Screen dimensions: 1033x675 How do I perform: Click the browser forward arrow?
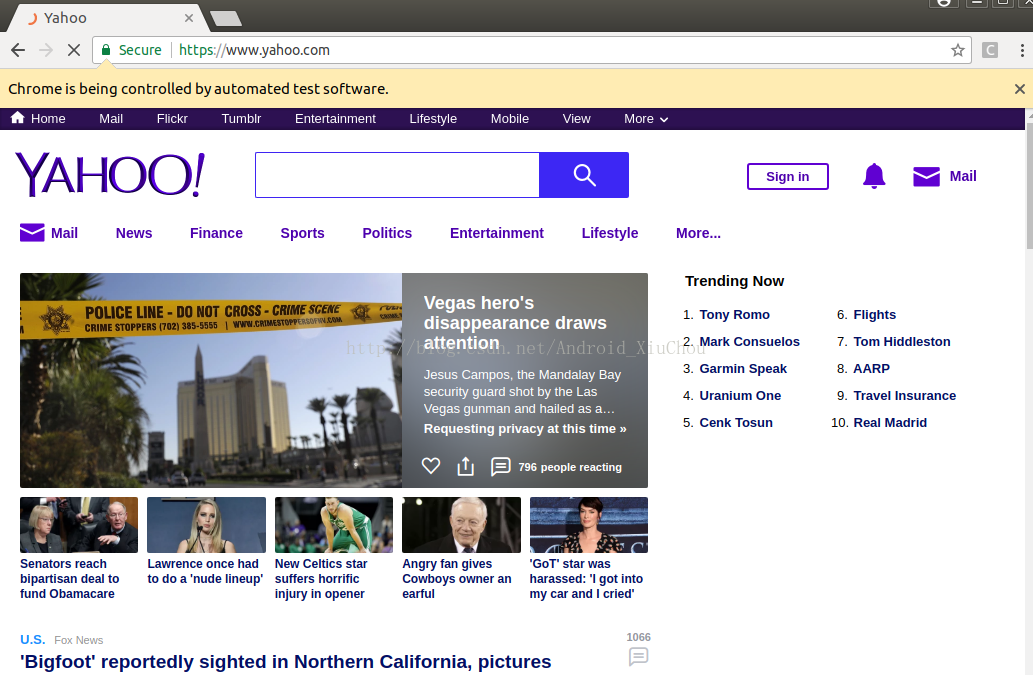tap(45, 50)
